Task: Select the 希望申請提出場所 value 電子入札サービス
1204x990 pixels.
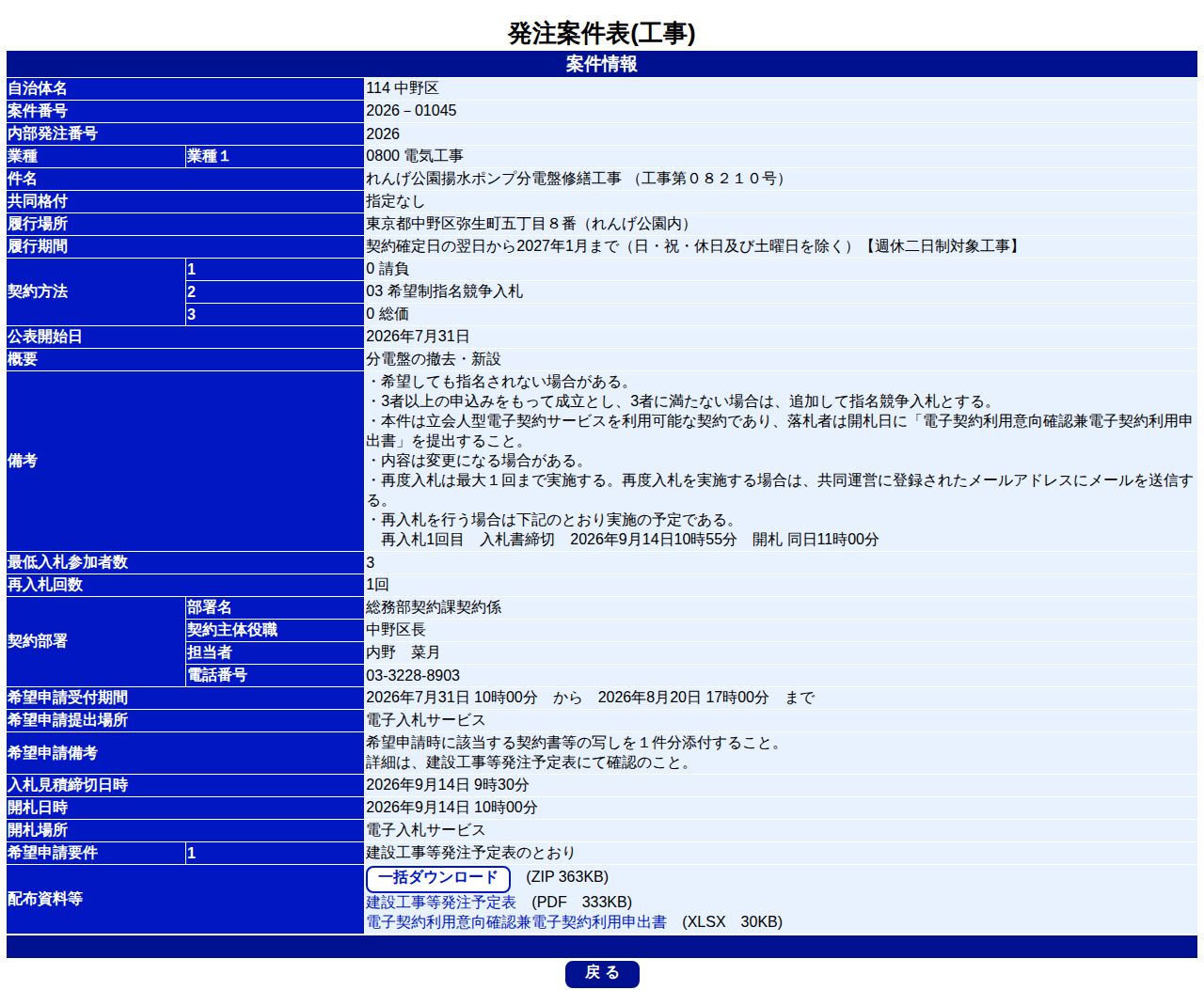Action: (x=426, y=720)
